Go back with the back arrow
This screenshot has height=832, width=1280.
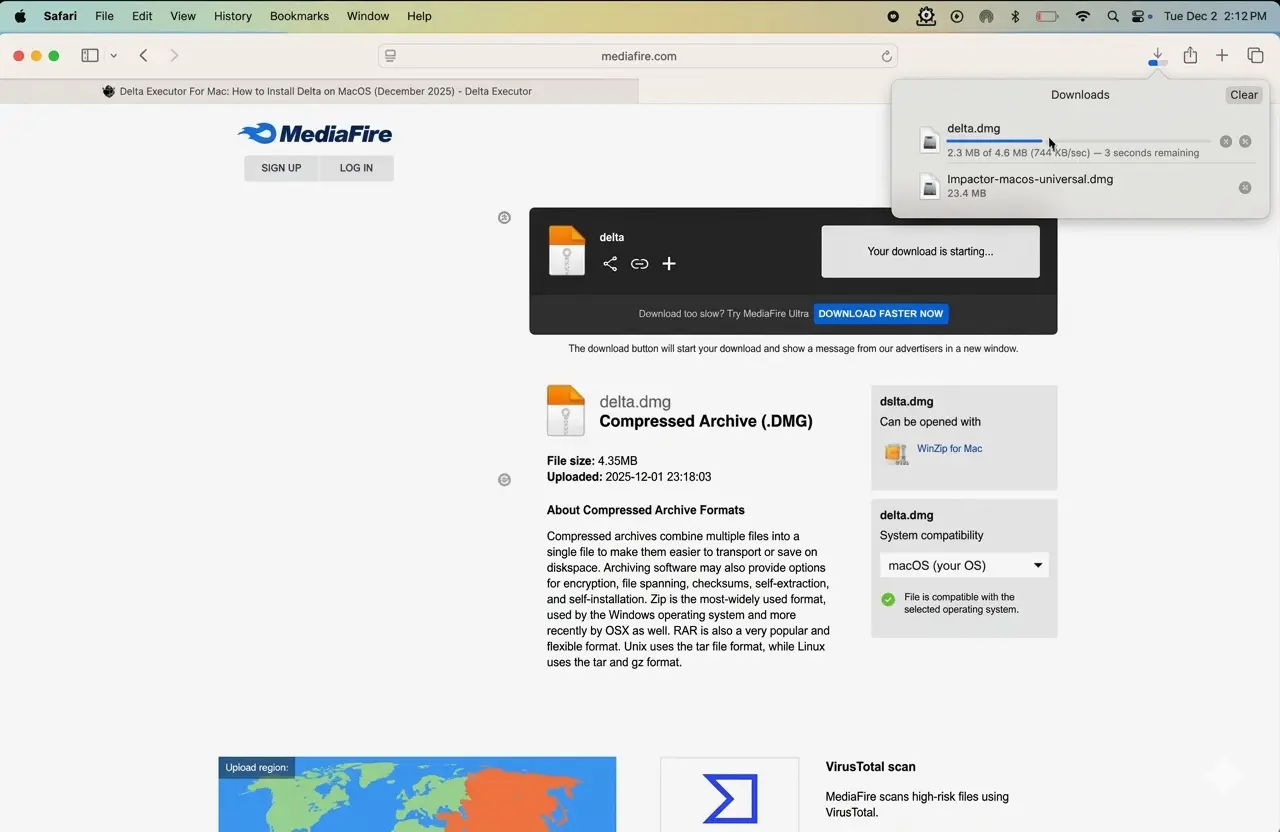[143, 56]
